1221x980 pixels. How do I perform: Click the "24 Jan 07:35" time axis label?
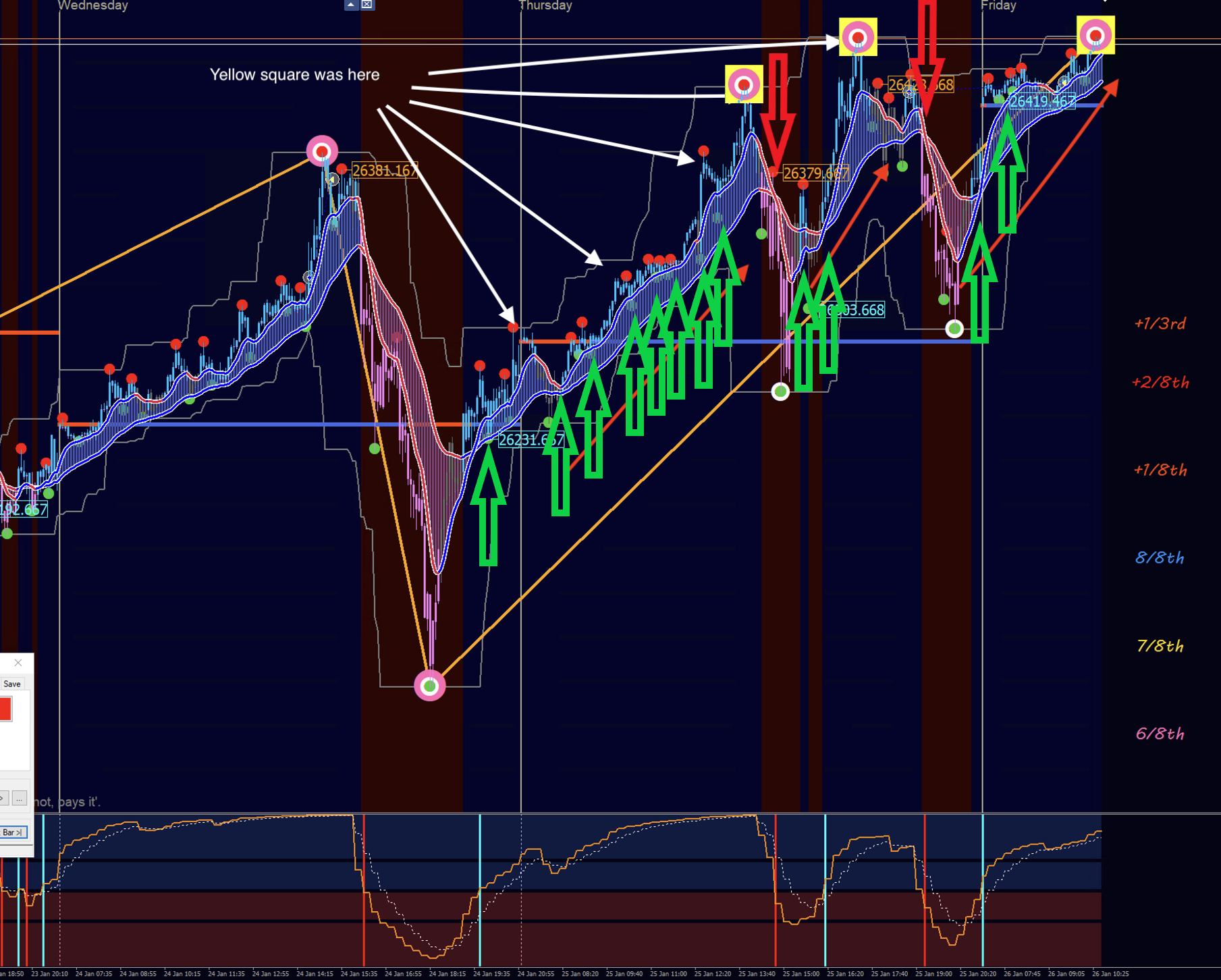[x=94, y=974]
